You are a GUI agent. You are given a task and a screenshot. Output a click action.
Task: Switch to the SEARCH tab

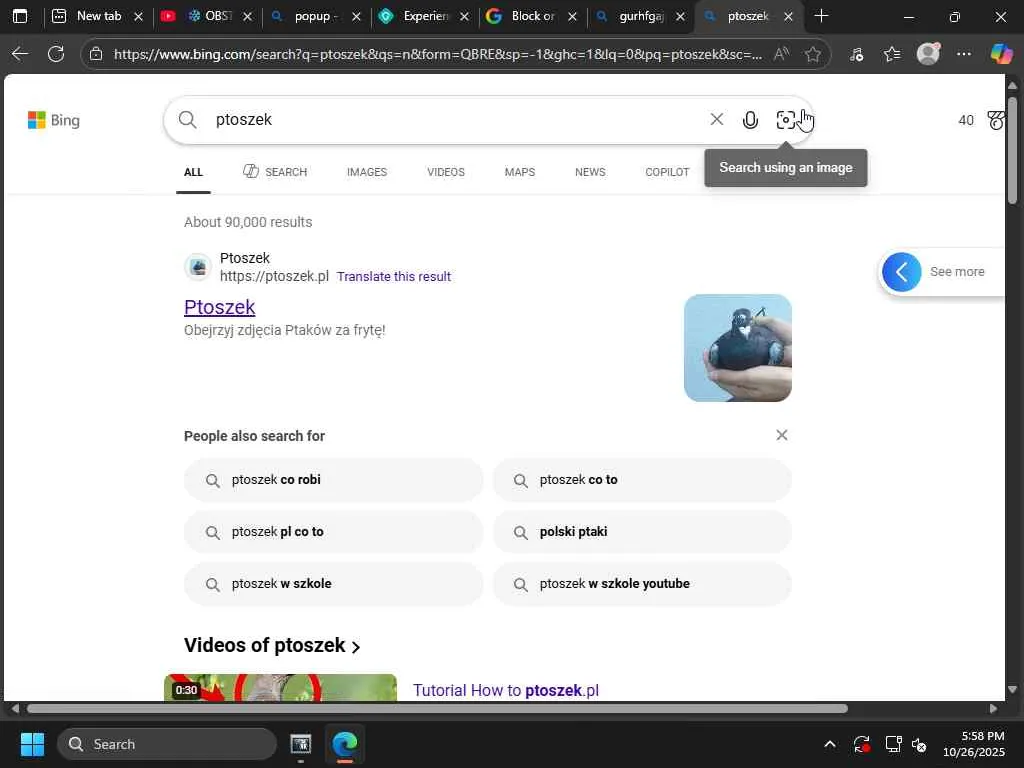click(x=275, y=172)
